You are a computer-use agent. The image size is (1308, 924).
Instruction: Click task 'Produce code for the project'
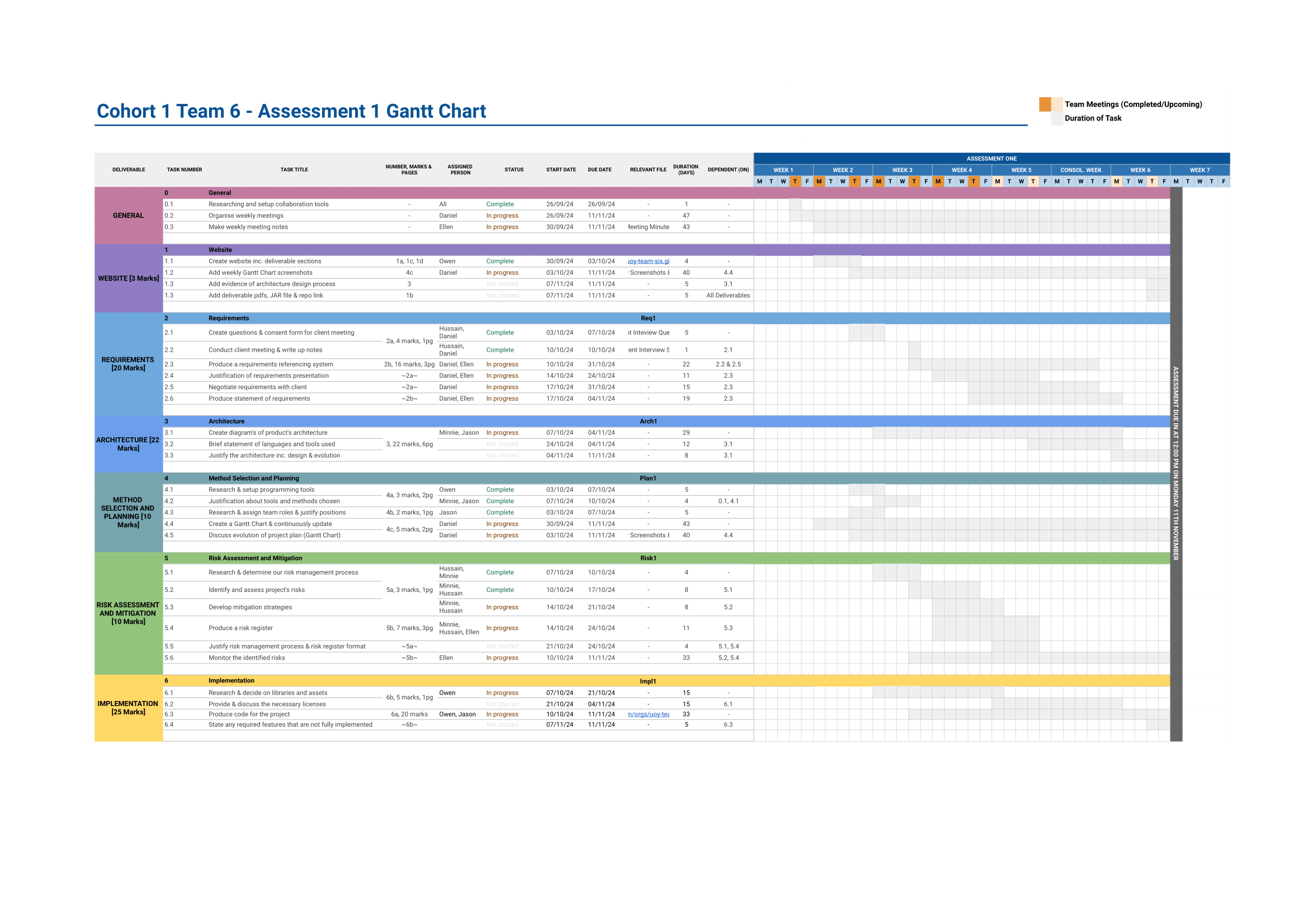249,714
